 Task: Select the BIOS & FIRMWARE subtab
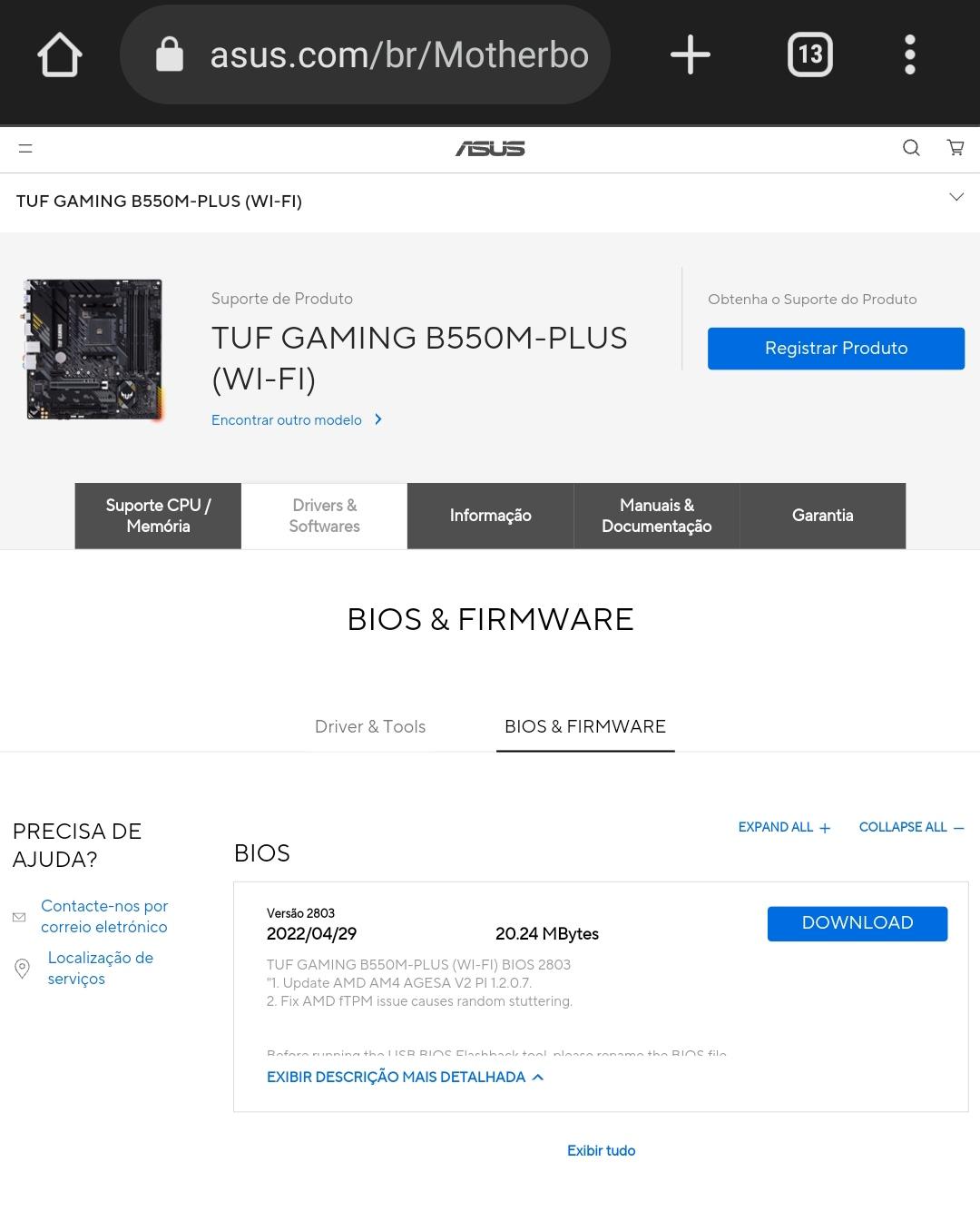pos(585,726)
